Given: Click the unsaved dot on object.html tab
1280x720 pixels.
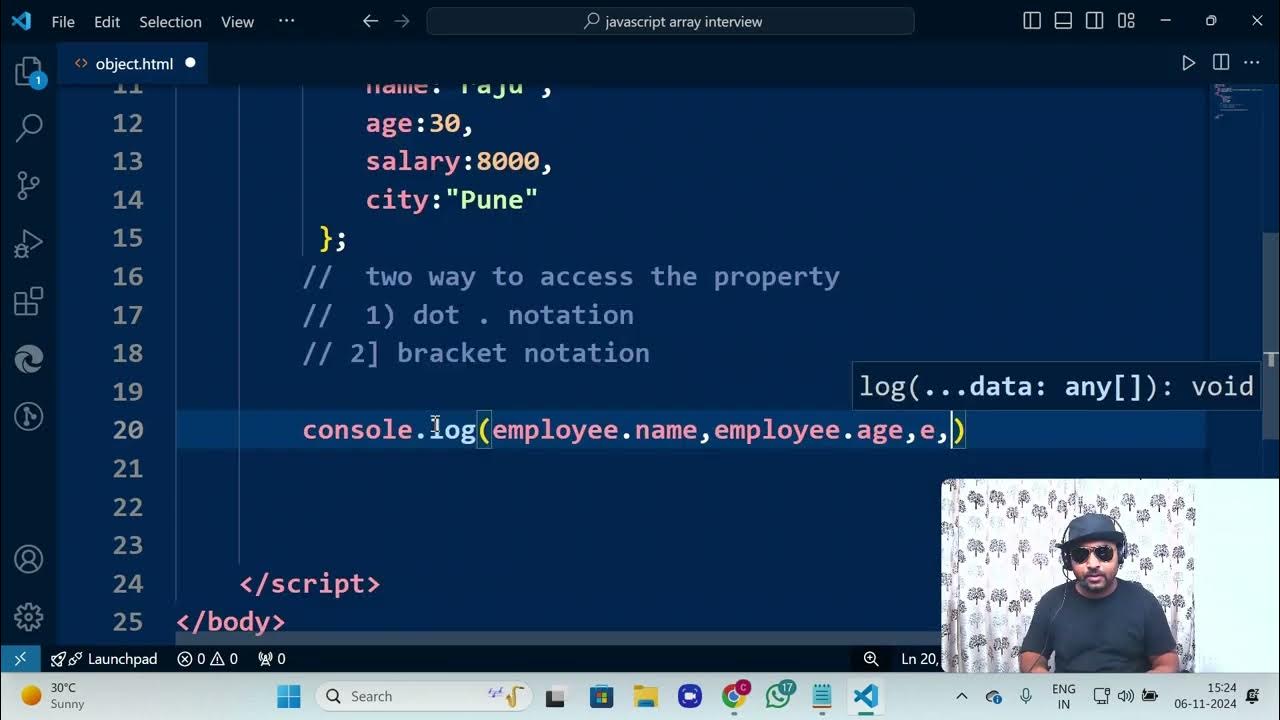Looking at the screenshot, I should point(190,63).
